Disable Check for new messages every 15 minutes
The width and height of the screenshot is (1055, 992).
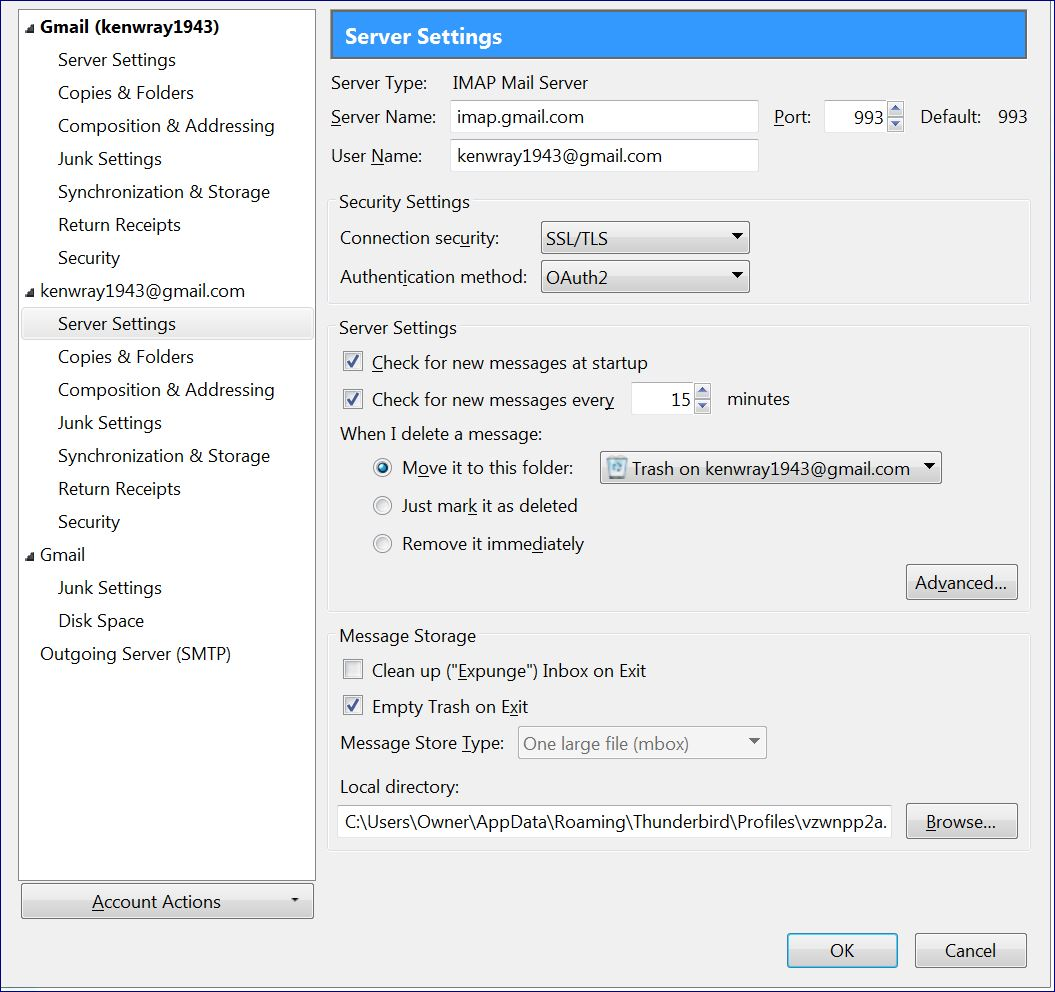point(353,399)
